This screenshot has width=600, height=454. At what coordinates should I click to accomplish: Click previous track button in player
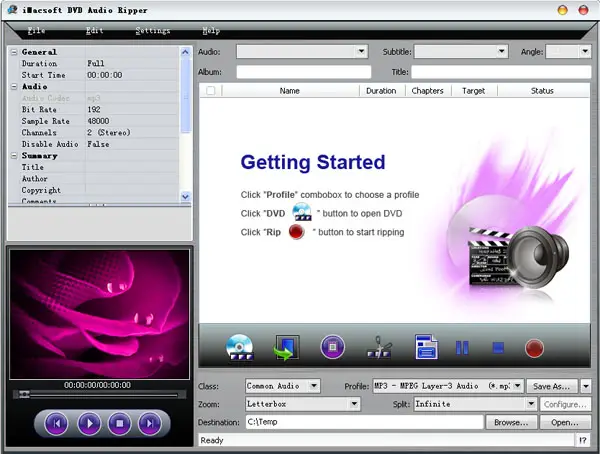pyautogui.click(x=57, y=423)
